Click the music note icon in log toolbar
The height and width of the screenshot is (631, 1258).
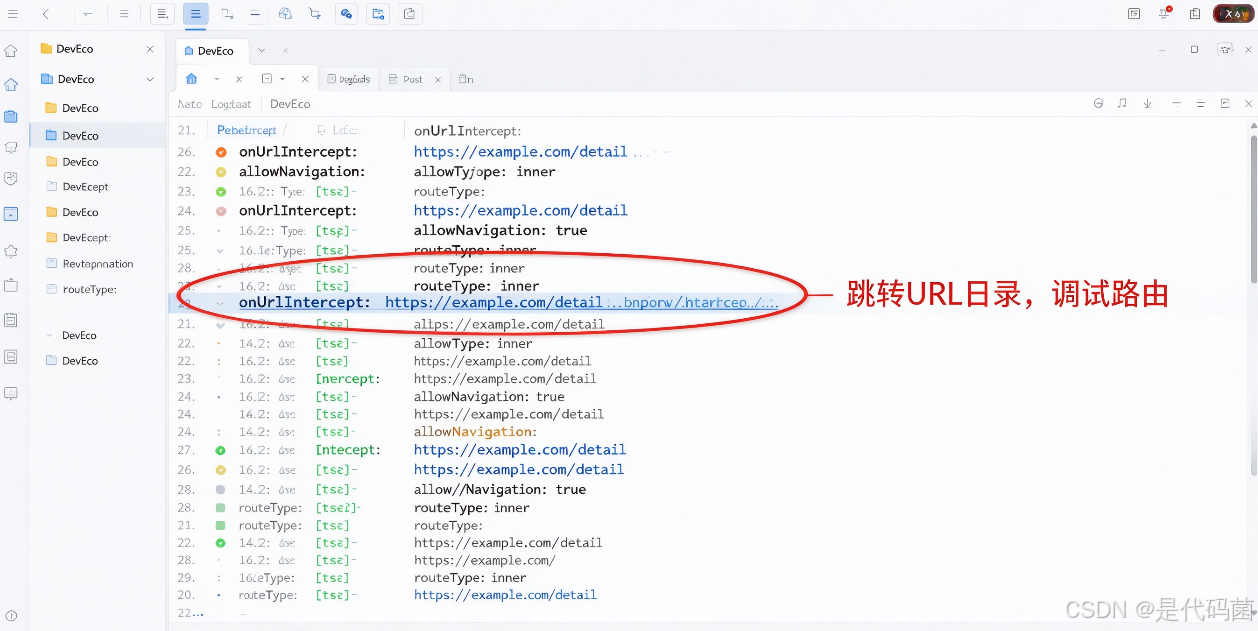[1122, 103]
